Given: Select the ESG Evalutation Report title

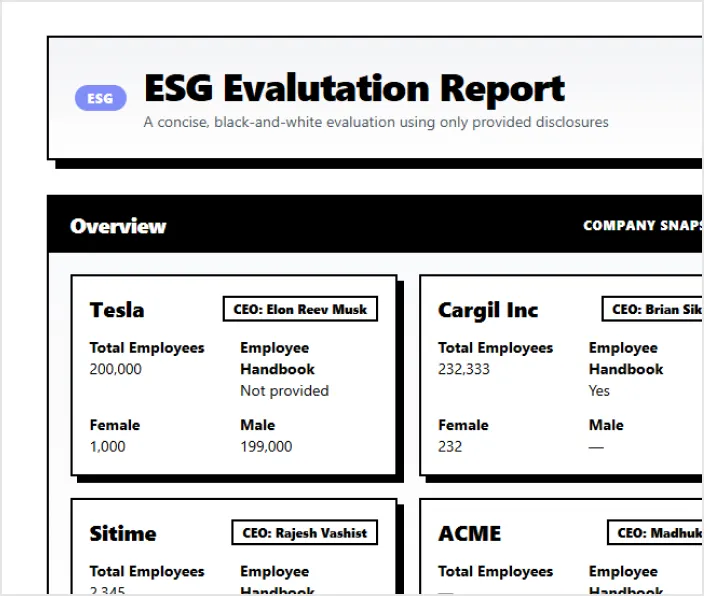Looking at the screenshot, I should coord(354,88).
